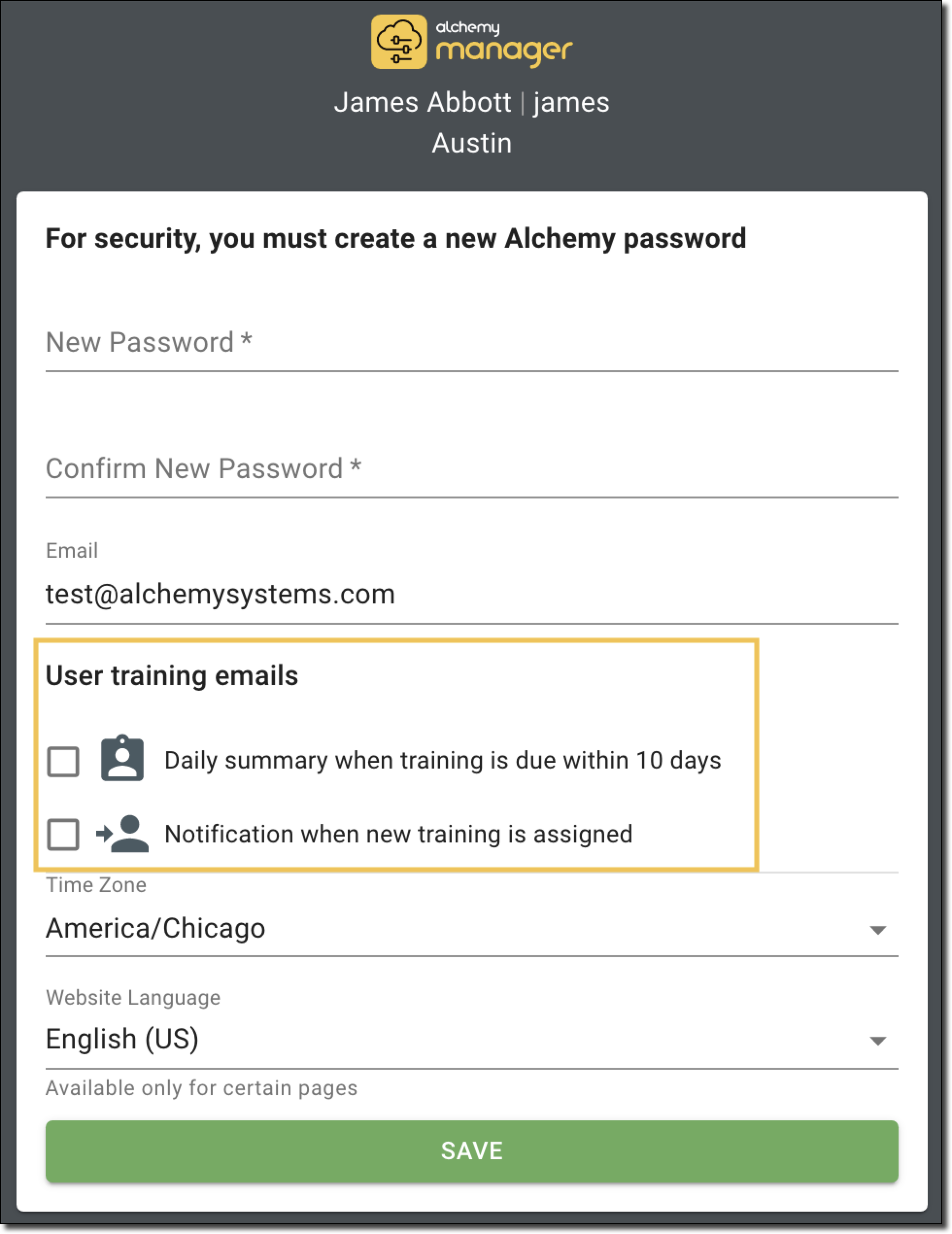Click the clipboard person icon for daily summary
Image resolution: width=952 pixels, height=1234 pixels.
coord(122,758)
